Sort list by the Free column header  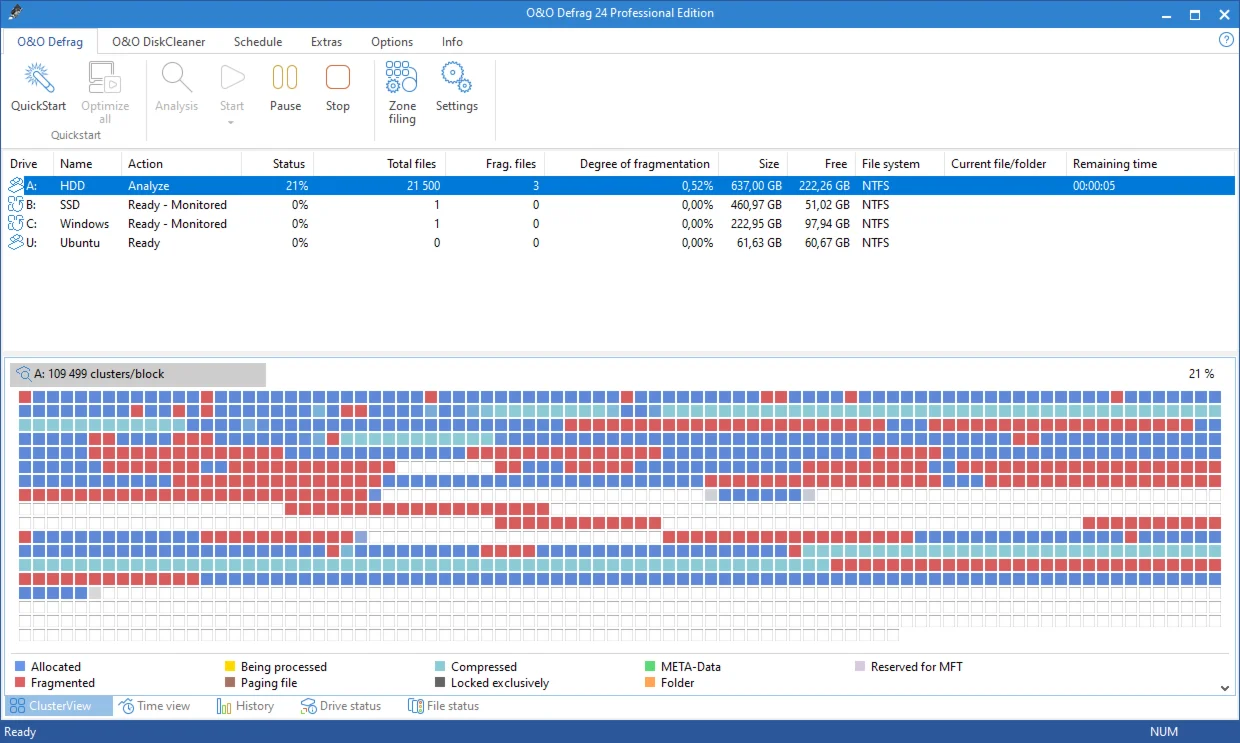836,164
